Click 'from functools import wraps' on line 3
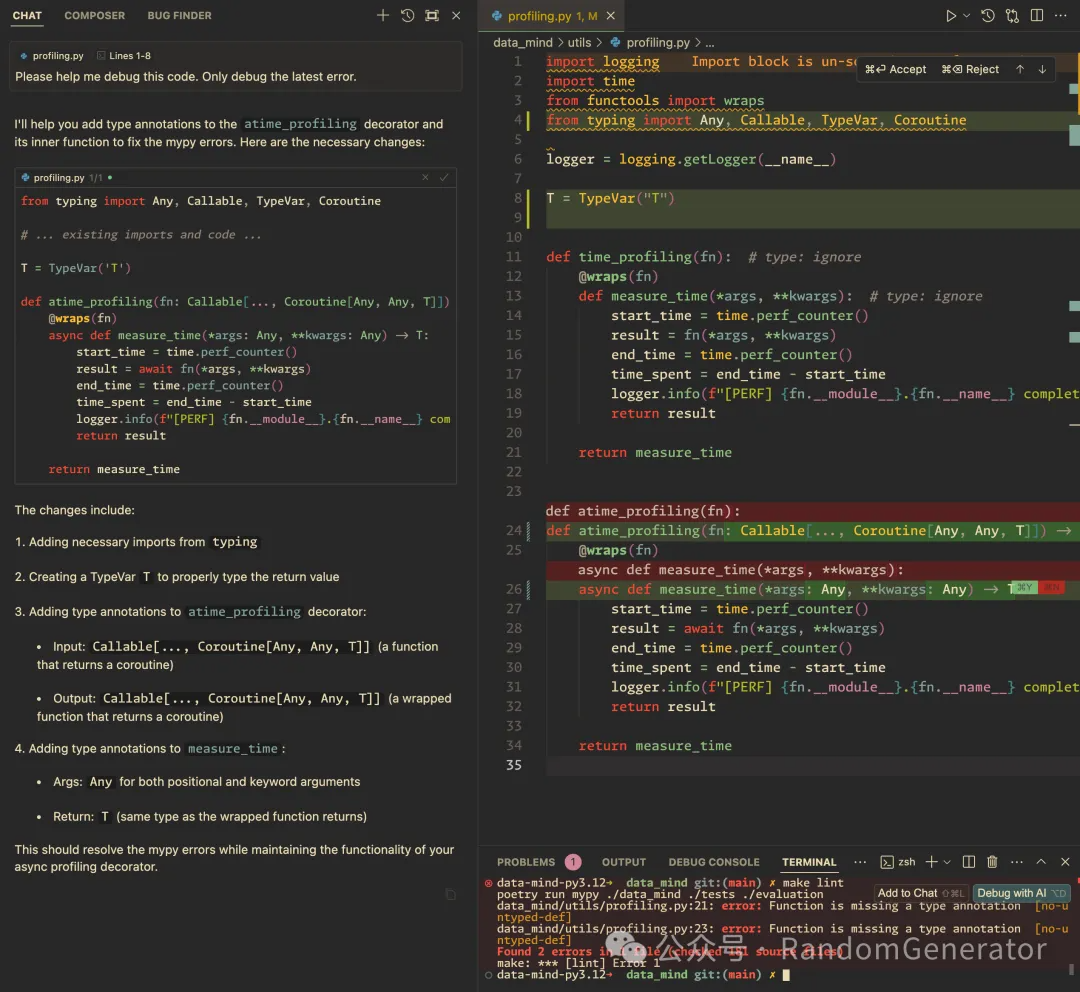The width and height of the screenshot is (1080, 992). tap(655, 101)
